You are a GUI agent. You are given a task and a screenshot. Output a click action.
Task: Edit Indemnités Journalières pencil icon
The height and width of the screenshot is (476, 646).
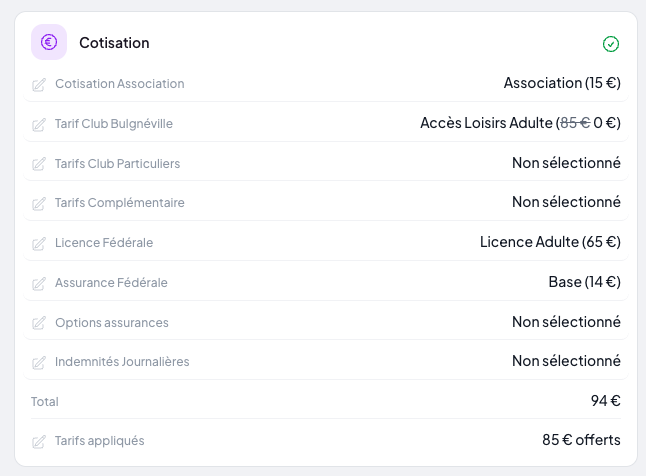[x=39, y=363]
